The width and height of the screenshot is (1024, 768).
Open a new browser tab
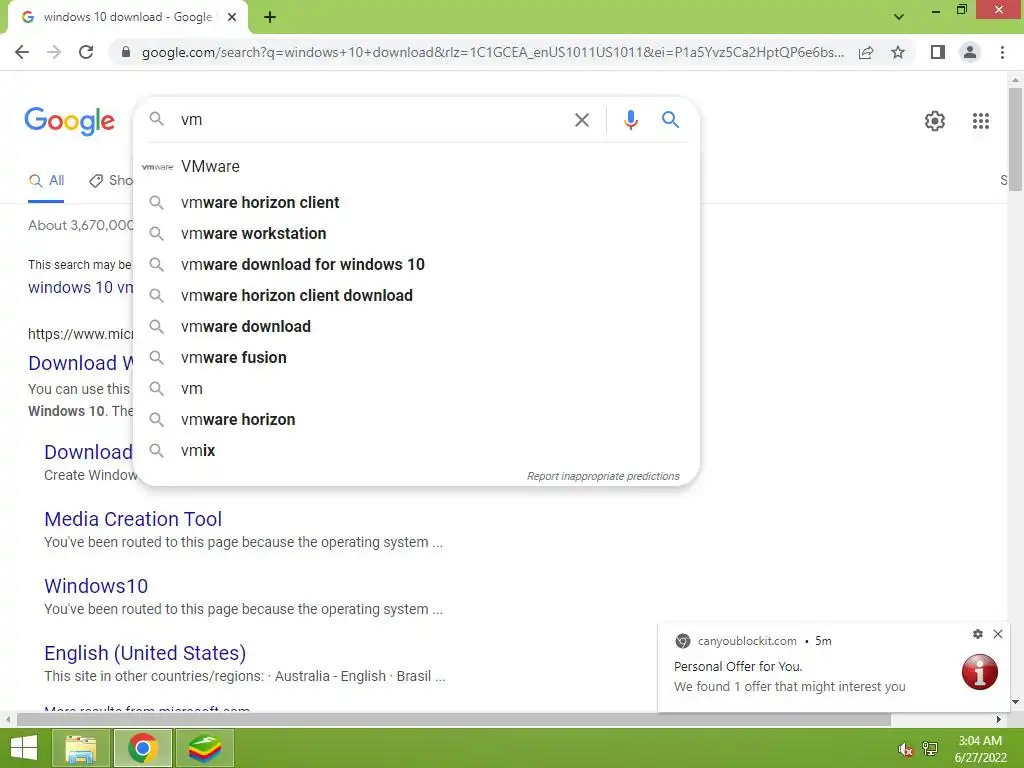tap(270, 17)
